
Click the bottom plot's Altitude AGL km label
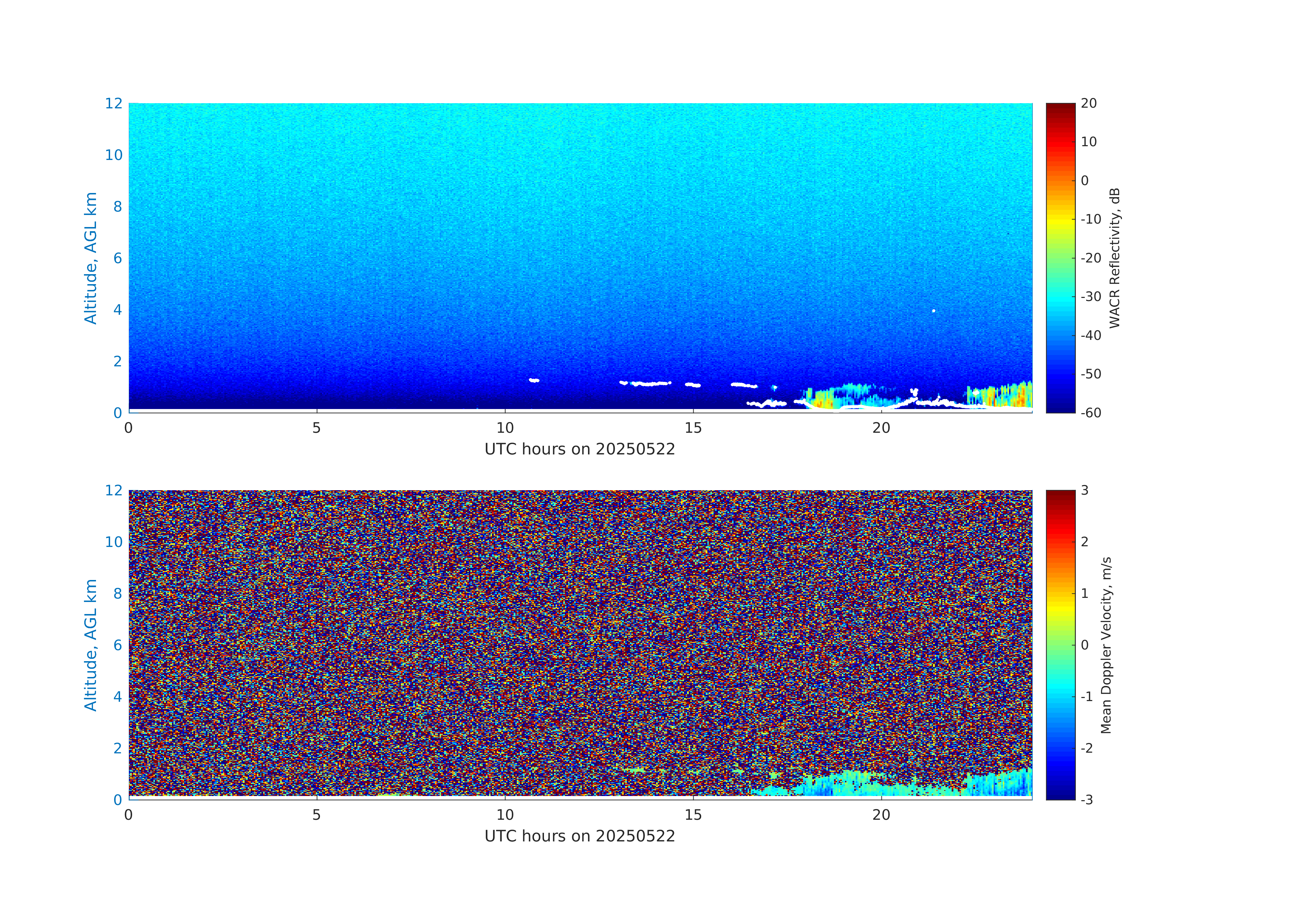click(x=90, y=645)
